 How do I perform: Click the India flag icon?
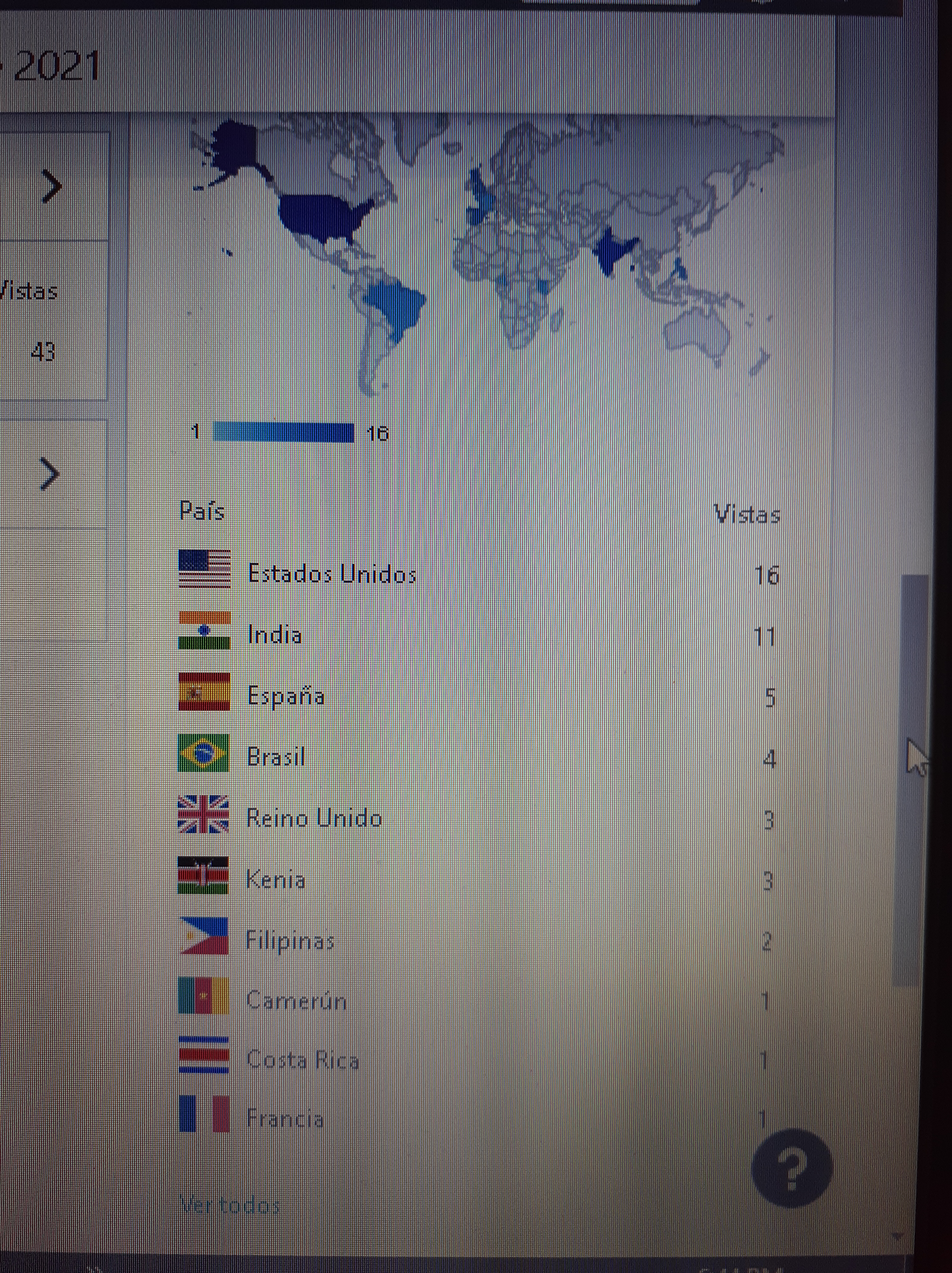[x=204, y=630]
